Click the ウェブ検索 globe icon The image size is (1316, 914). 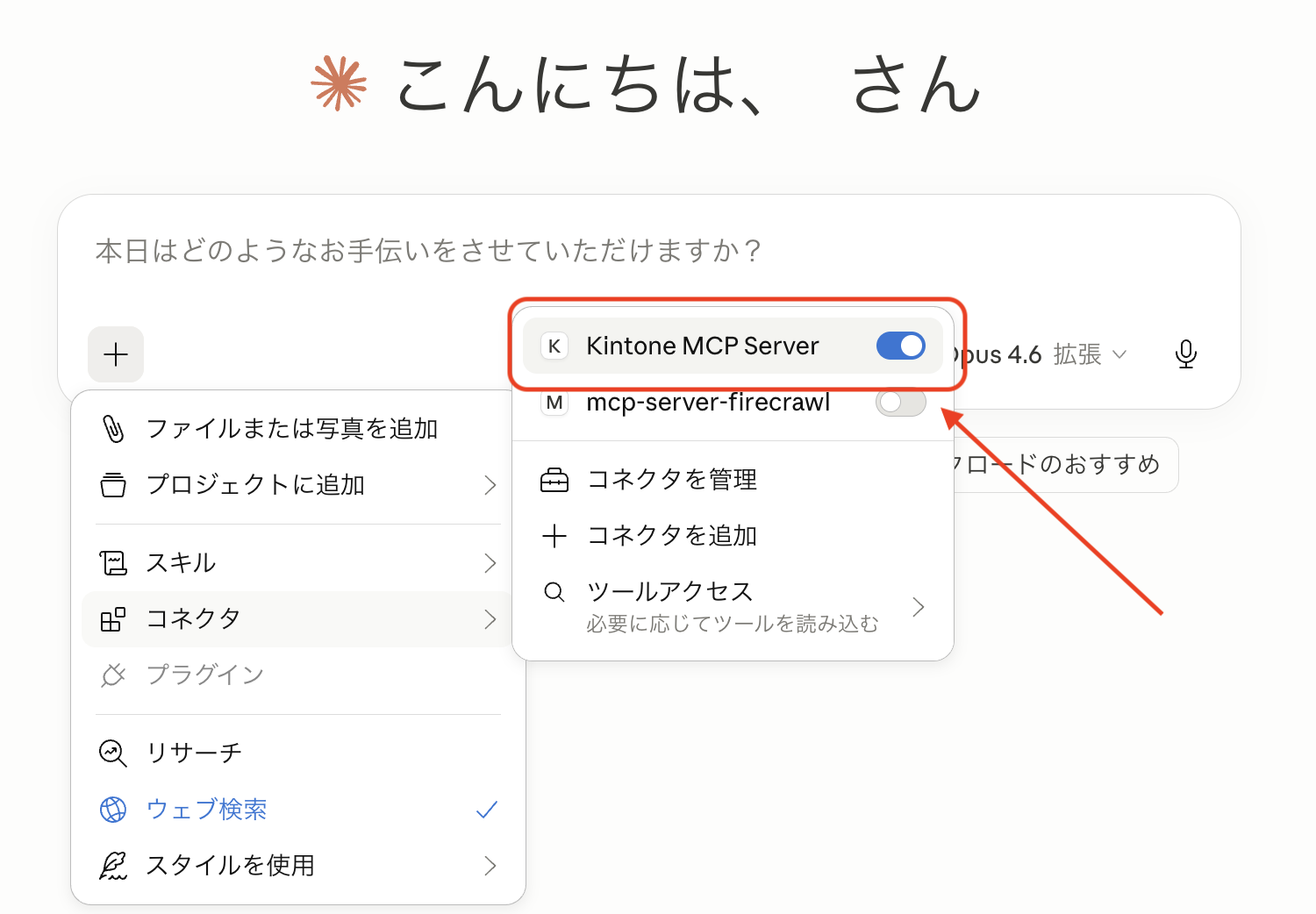pos(113,810)
